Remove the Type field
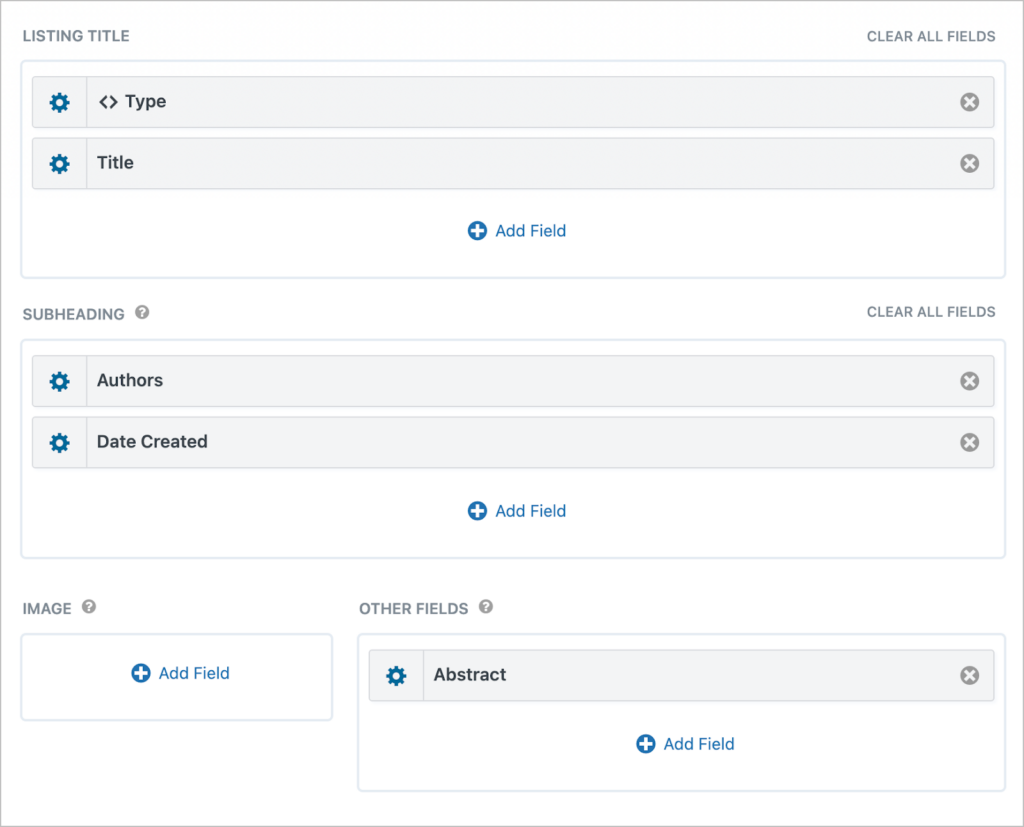This screenshot has width=1024, height=827. (x=970, y=102)
